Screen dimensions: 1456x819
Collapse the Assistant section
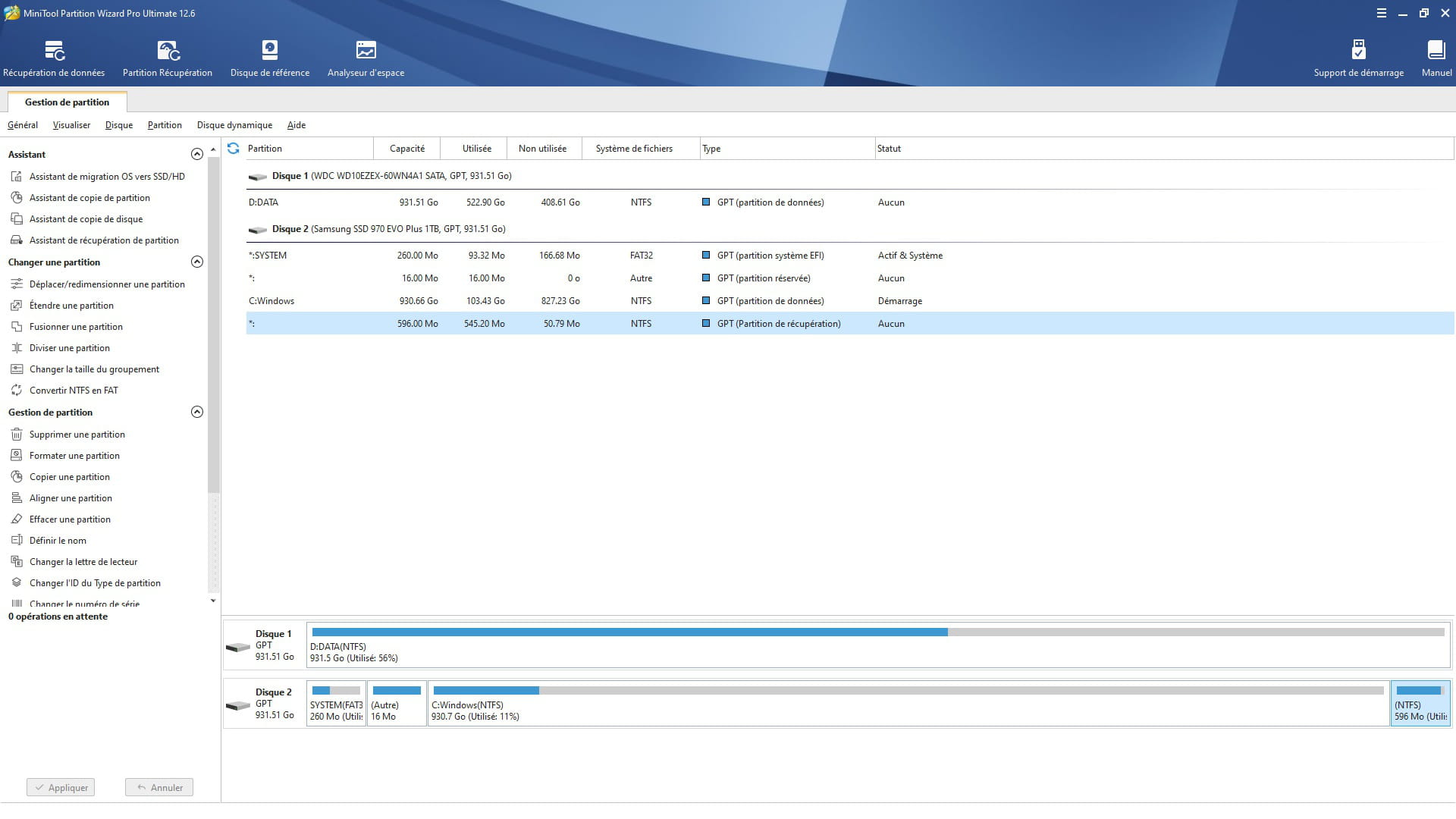click(x=197, y=155)
